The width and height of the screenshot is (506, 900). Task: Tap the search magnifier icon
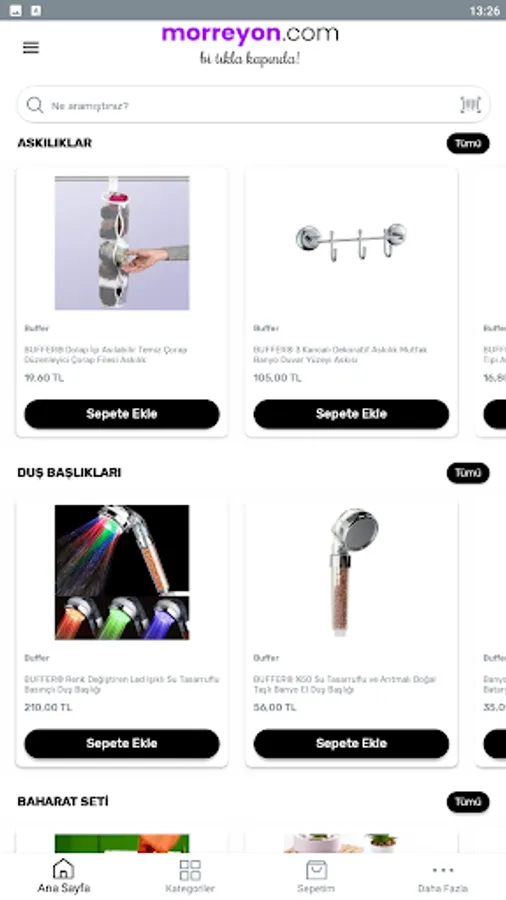[x=35, y=105]
